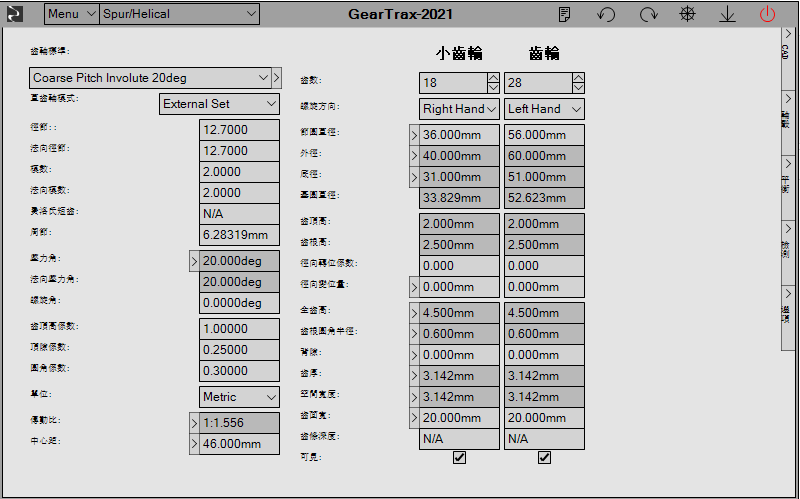Decrease the pinion tooth count 18 with down arrow
Screen dimensions: 800x499
coord(493,88)
